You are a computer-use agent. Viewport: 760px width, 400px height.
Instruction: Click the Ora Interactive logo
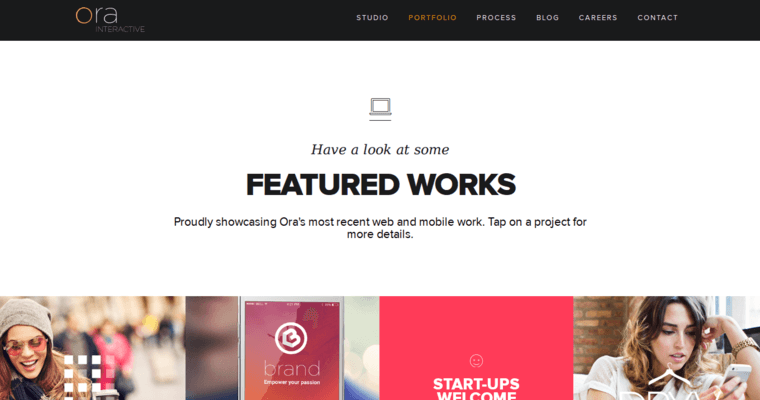click(x=109, y=18)
